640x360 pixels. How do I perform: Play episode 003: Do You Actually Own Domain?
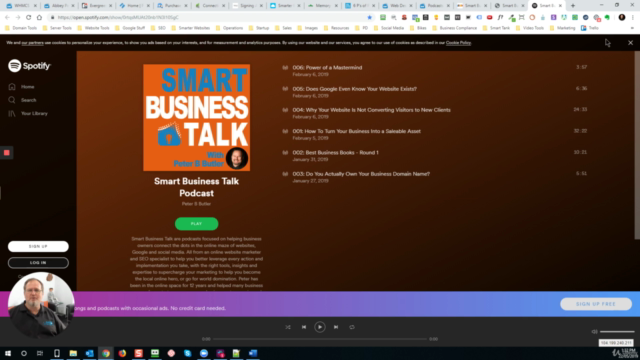361,174
